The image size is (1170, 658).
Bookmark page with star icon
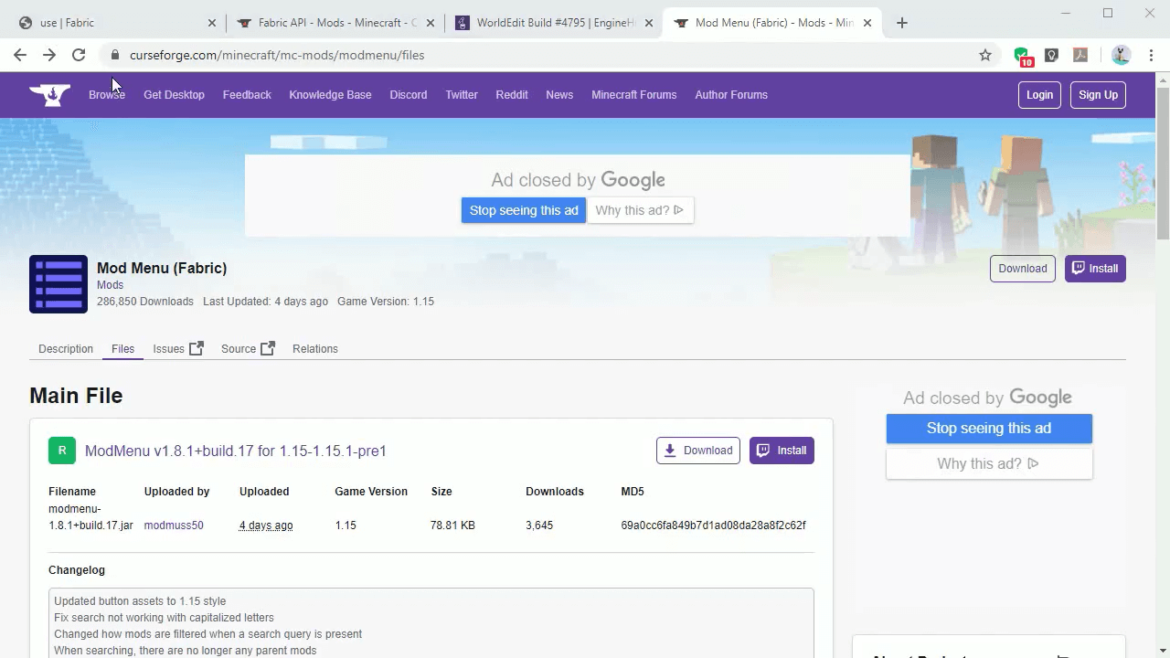985,55
